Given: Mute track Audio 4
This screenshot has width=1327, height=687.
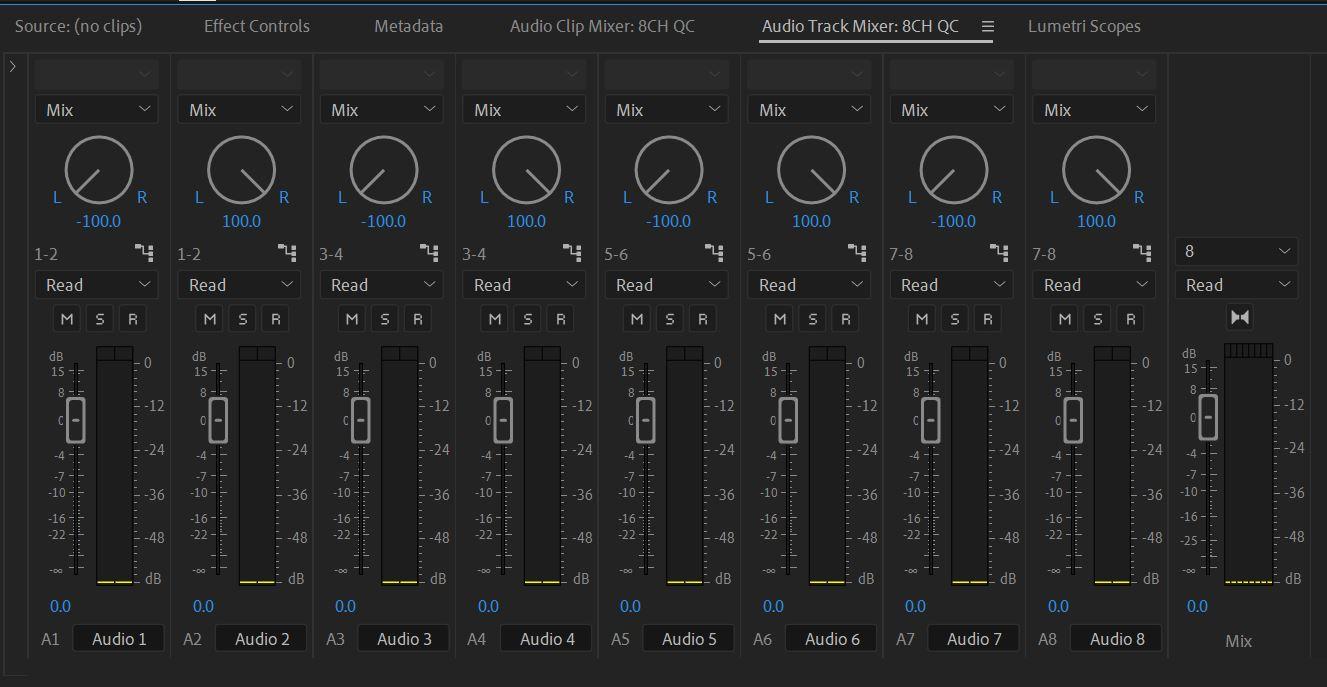Looking at the screenshot, I should (x=495, y=319).
